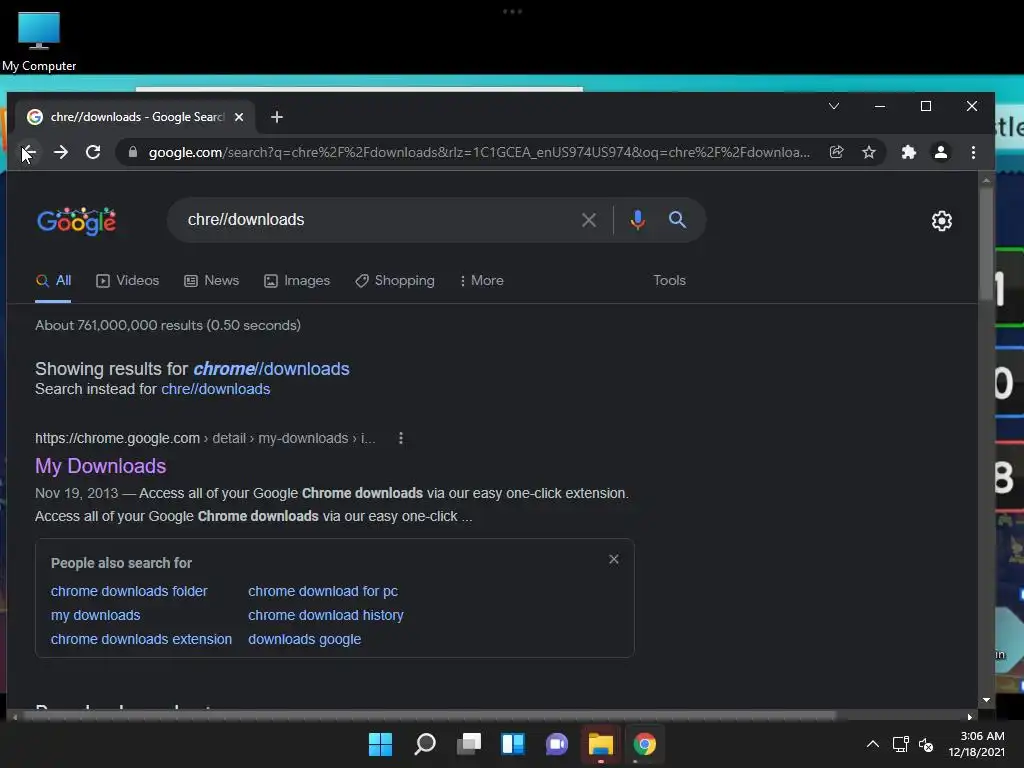
Task: Share this page from the address bar
Action: point(837,152)
